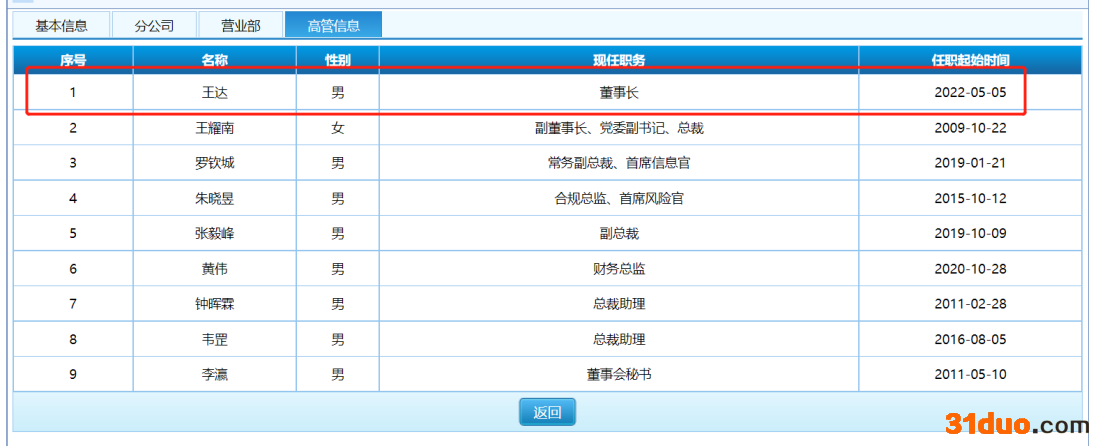This screenshot has height=446, width=1108.
Task: Click the 董事长 position cell
Action: click(x=619, y=93)
